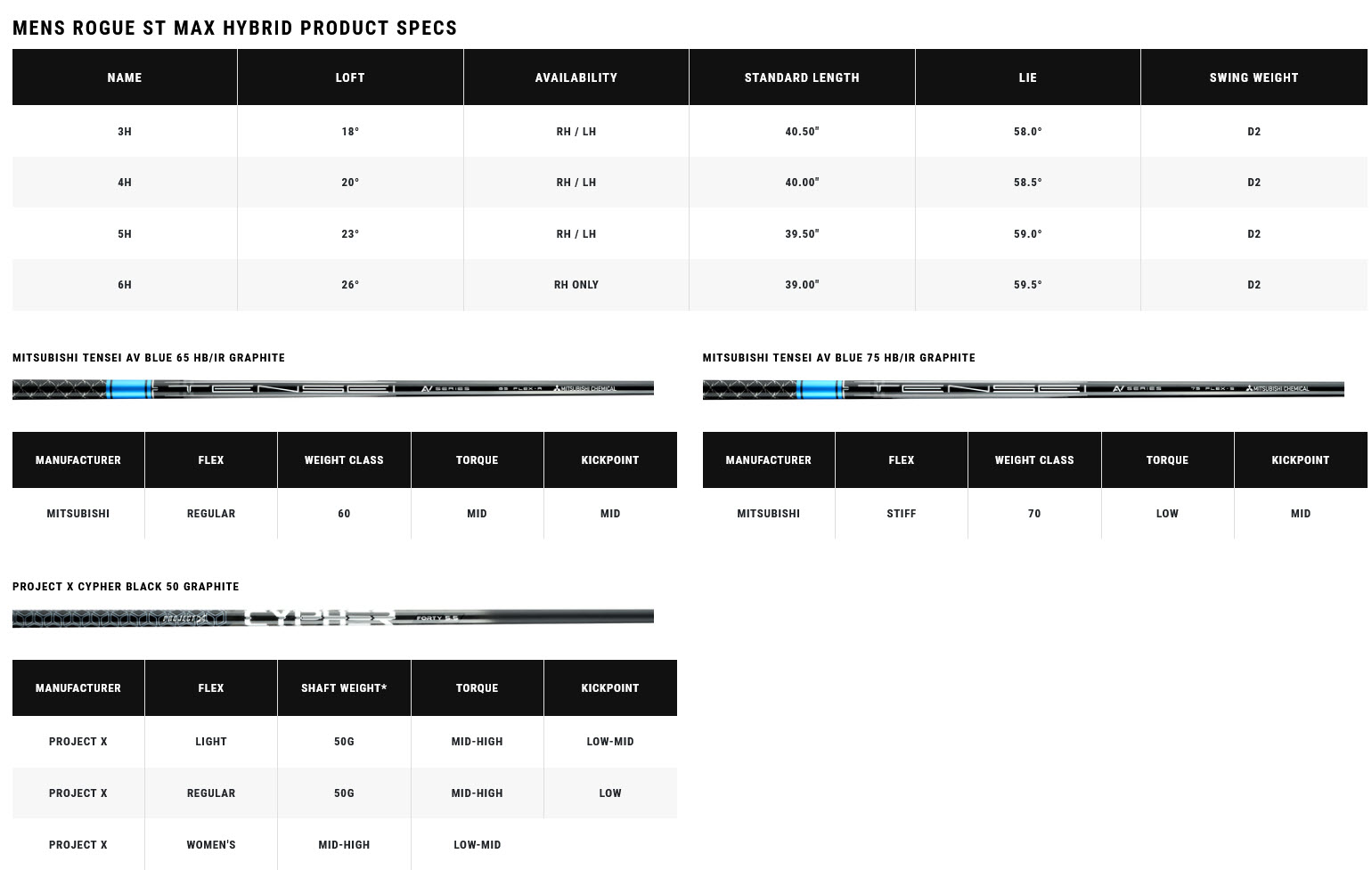
Task: Click the 40.50" standard length cell
Action: click(802, 132)
